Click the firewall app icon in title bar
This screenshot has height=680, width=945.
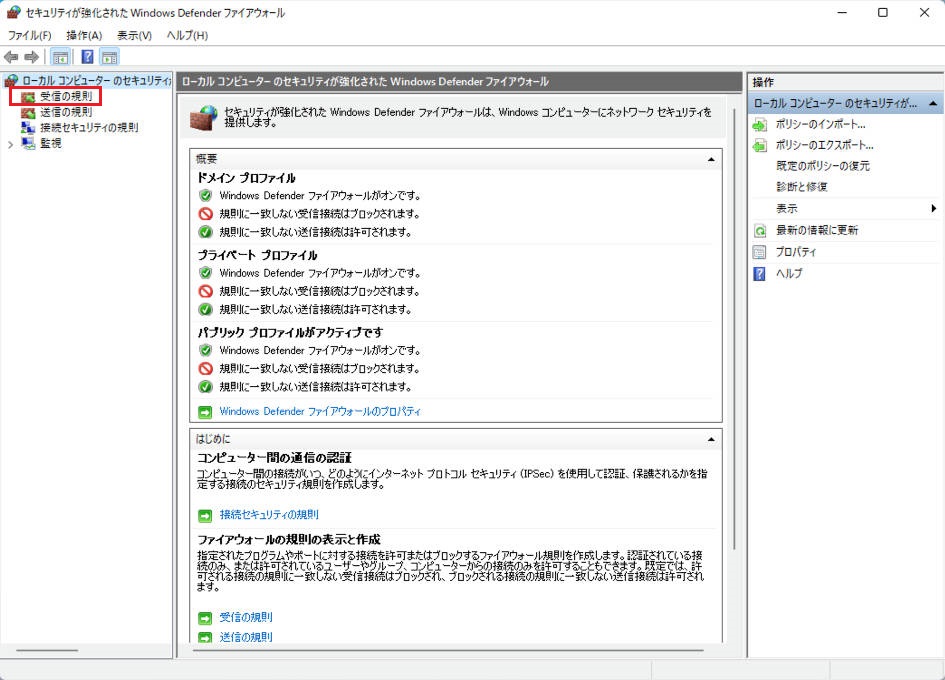click(x=13, y=13)
